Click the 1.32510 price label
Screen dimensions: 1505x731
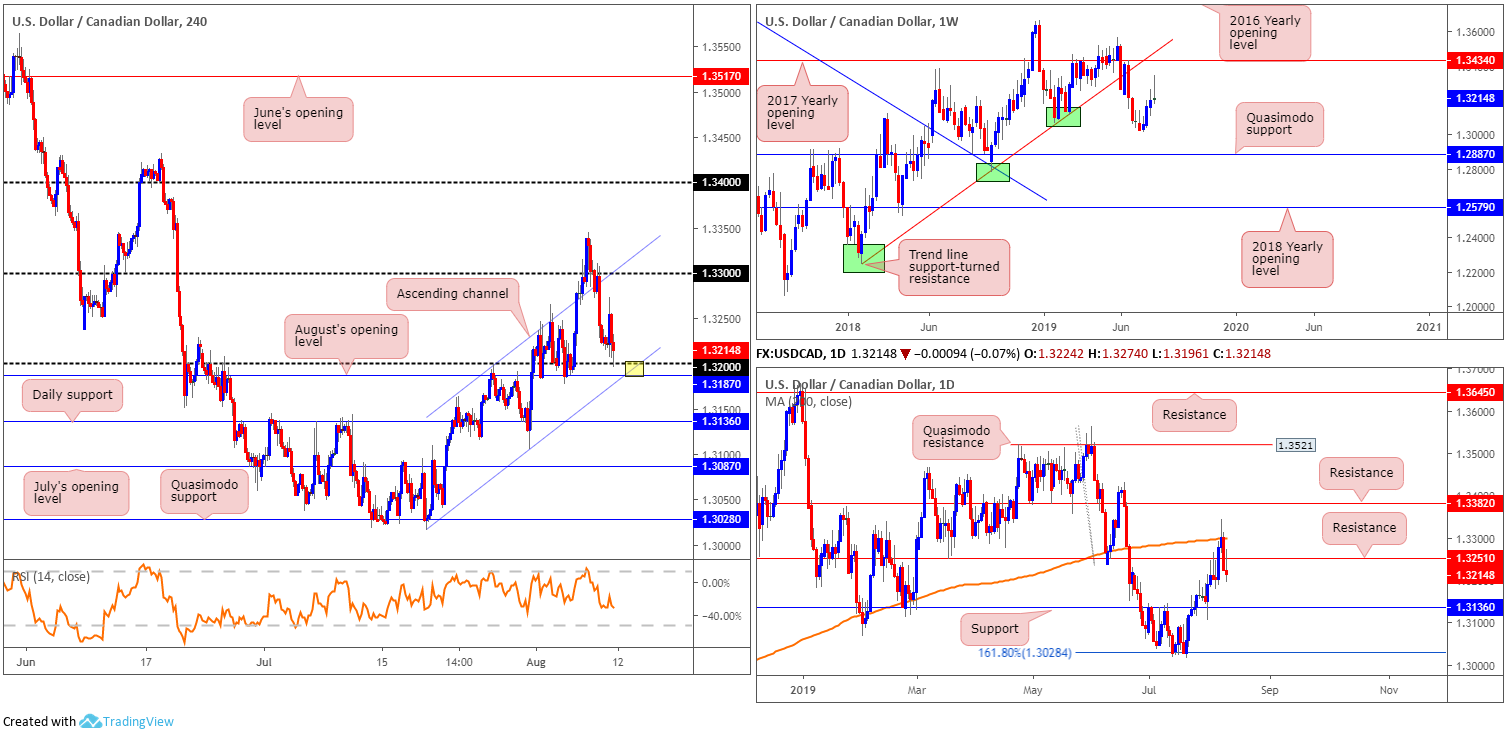[x=1475, y=558]
